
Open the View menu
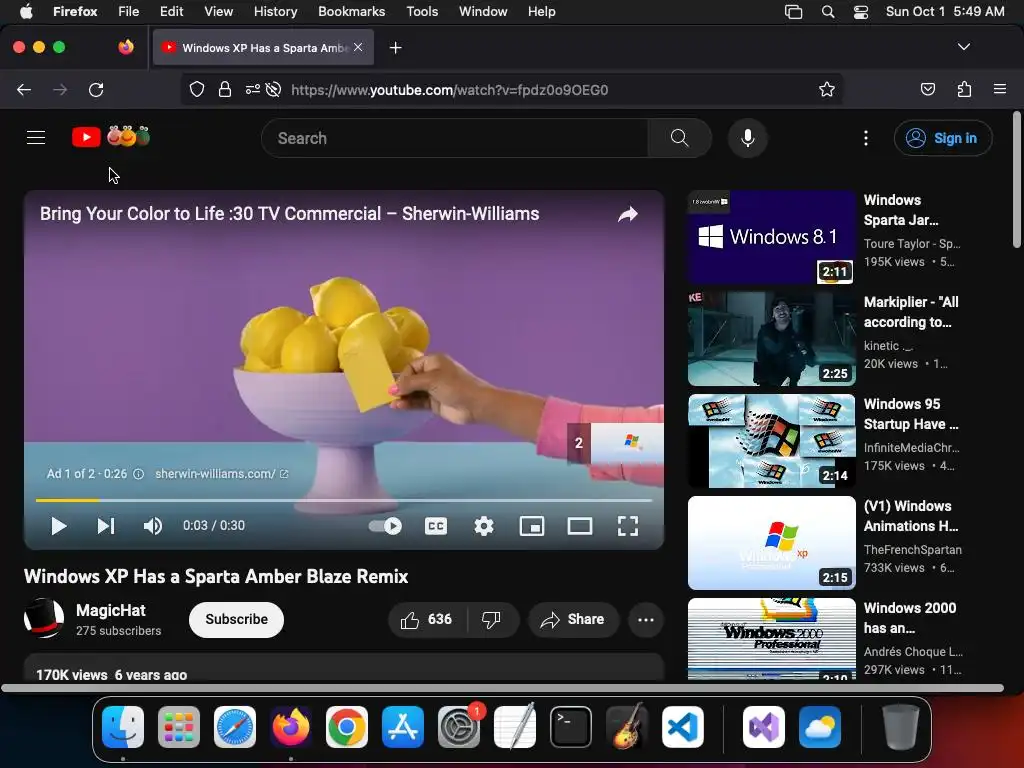pos(218,11)
